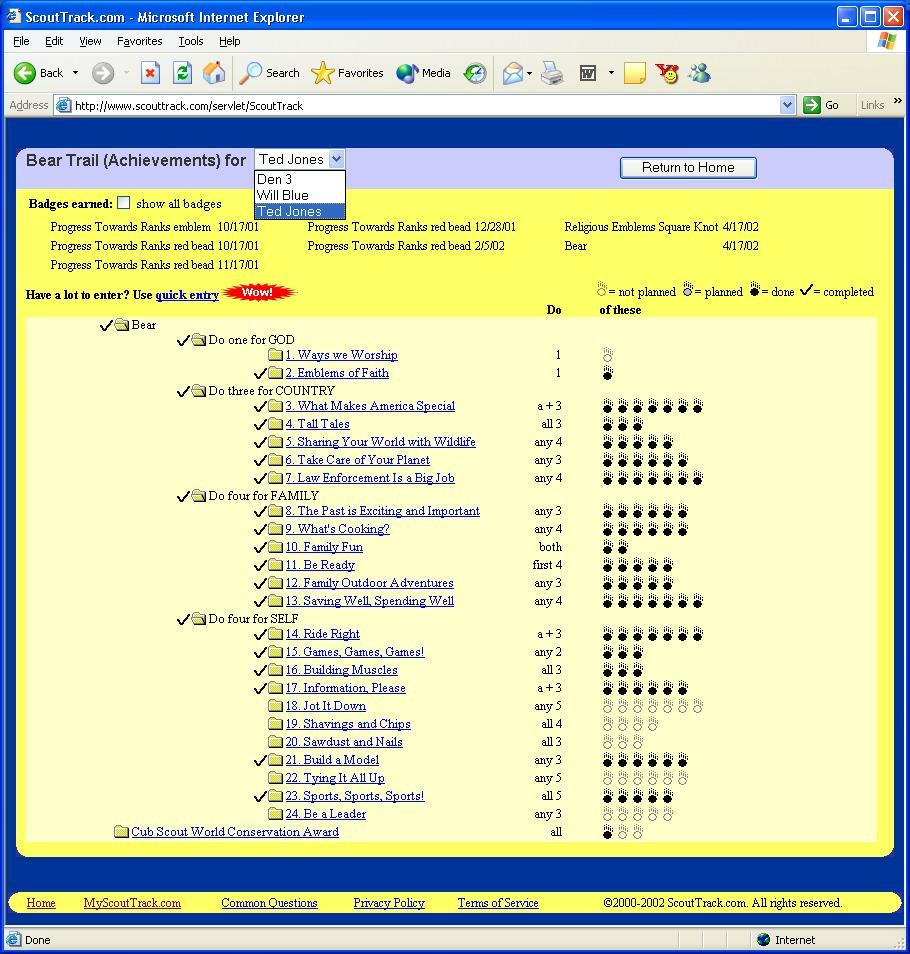Screen dimensions: 910x954
Task: Refresh the page using the toolbar icon
Action: pos(182,73)
